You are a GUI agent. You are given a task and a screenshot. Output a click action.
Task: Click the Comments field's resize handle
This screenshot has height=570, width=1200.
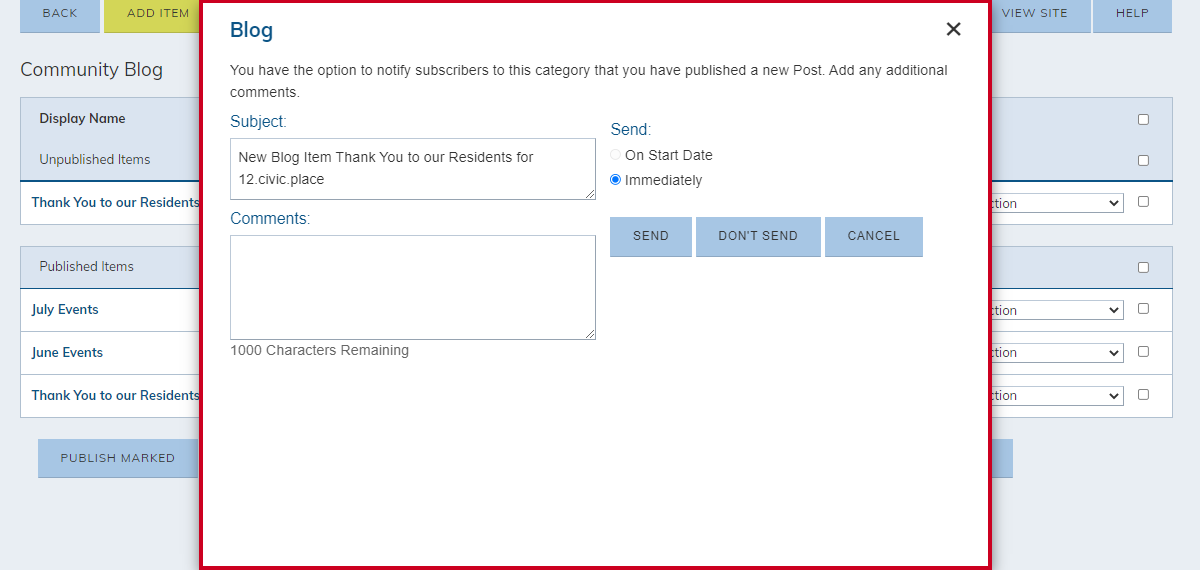[590, 334]
